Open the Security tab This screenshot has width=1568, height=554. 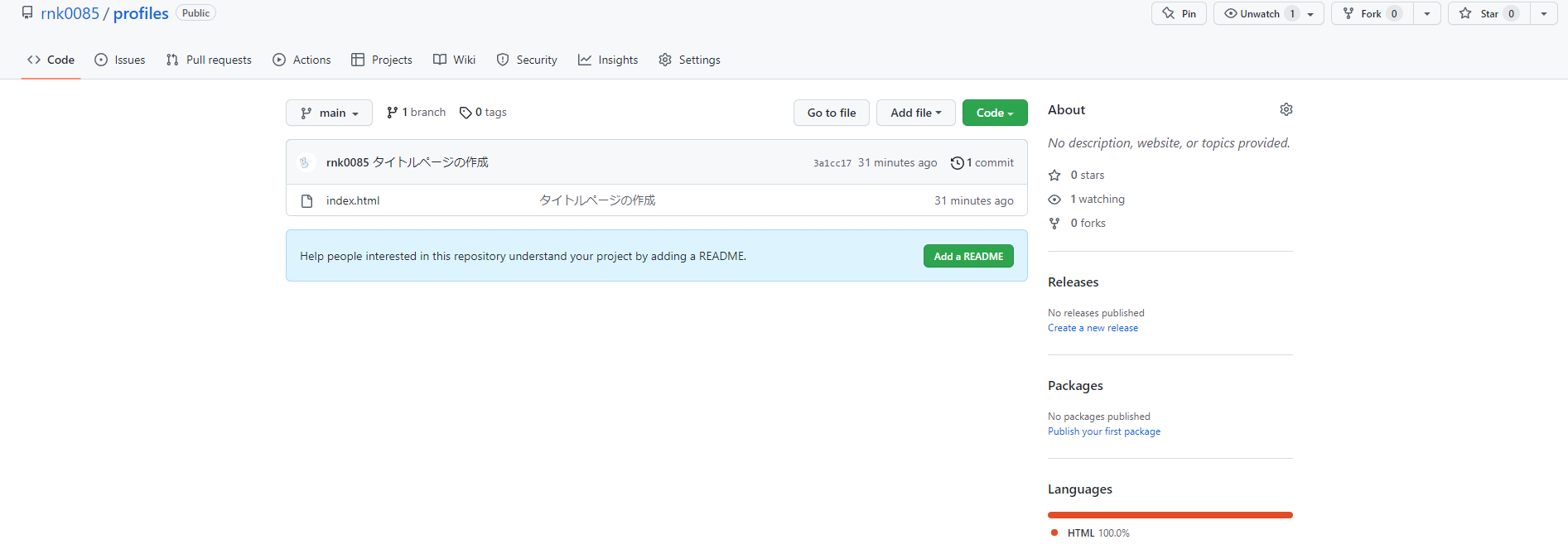(x=527, y=60)
